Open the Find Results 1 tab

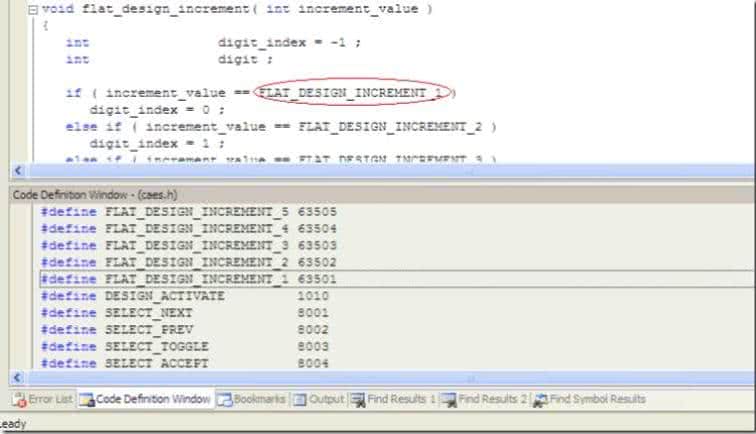[x=401, y=399]
